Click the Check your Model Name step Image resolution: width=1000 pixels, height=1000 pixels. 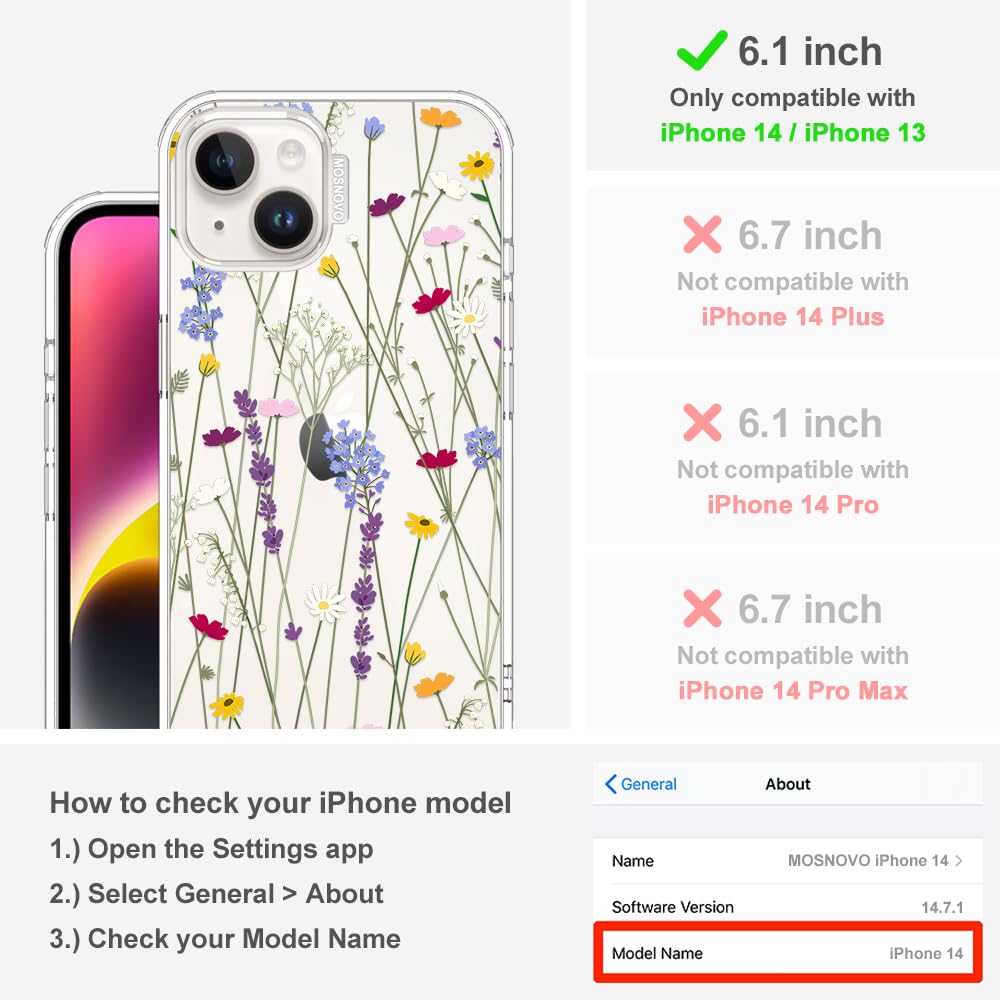[x=225, y=939]
